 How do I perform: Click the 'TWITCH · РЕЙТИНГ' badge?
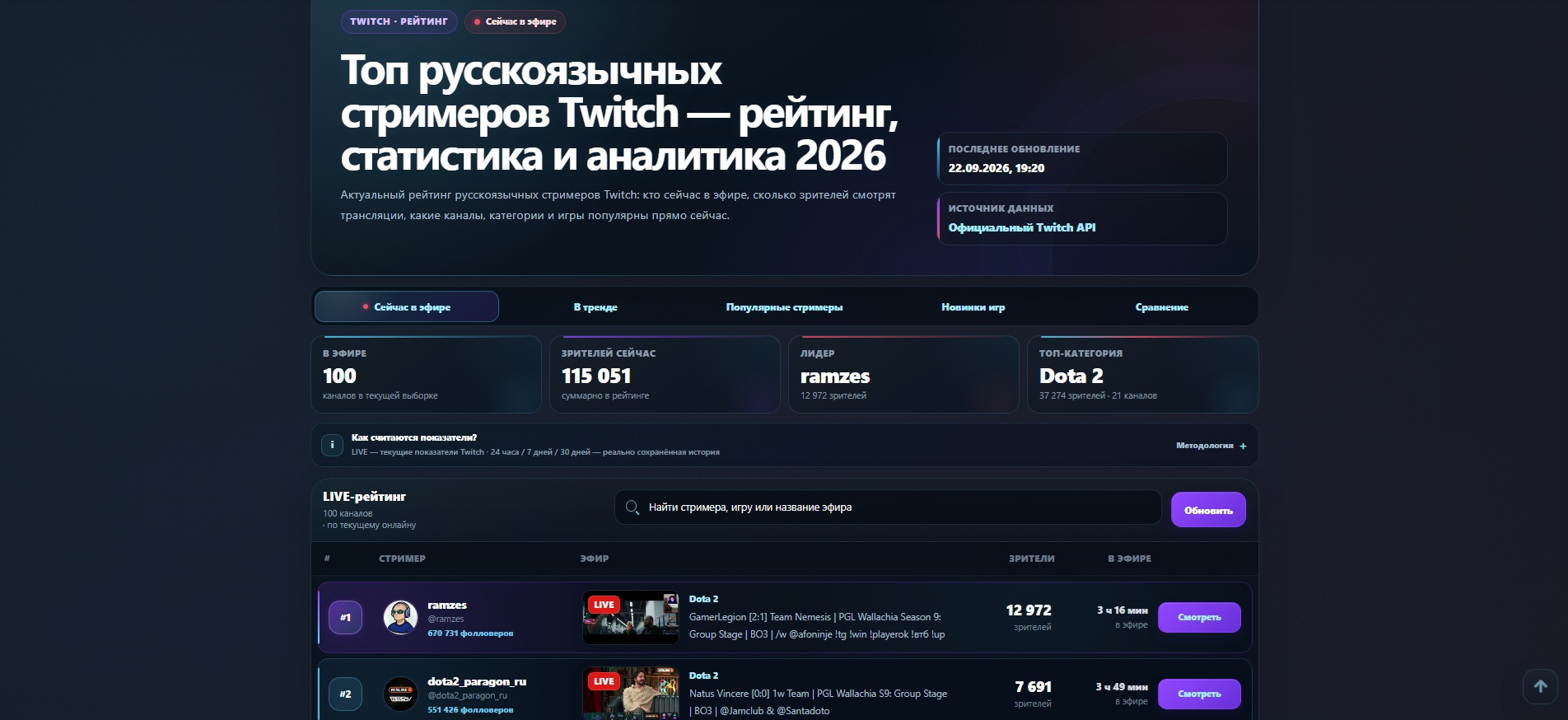[399, 21]
